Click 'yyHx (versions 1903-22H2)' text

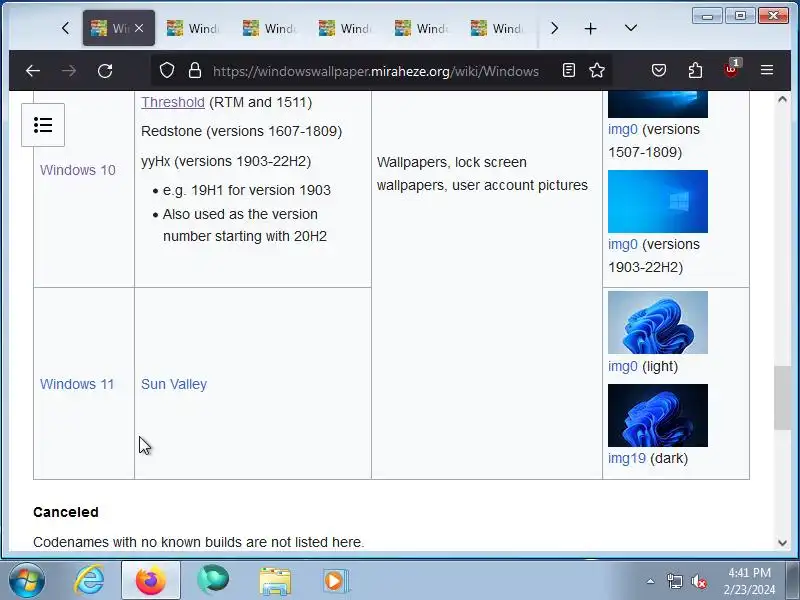226,161
